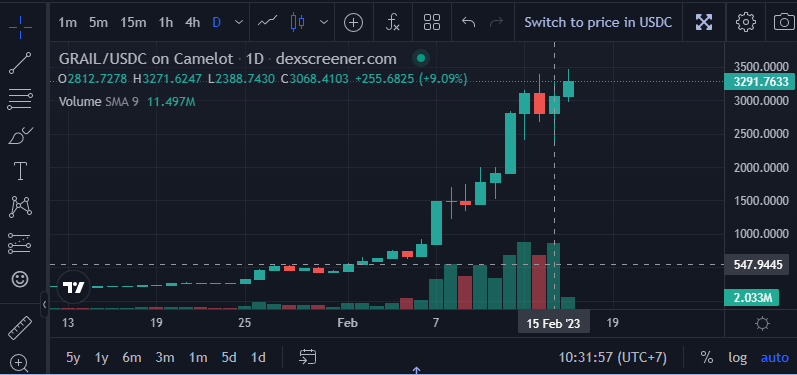Screen dimensions: 797x375
Task: Set date range to 6m
Action: pyautogui.click(x=132, y=358)
